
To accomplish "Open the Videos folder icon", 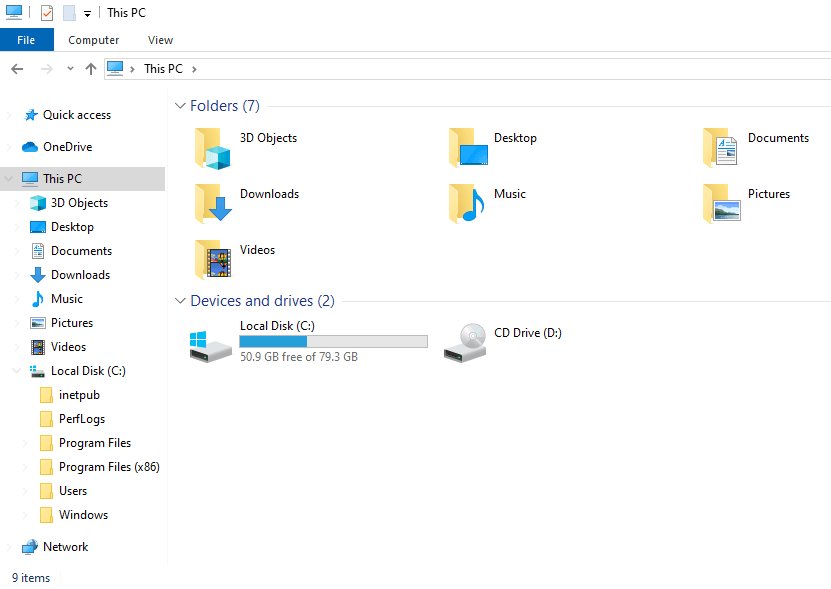I will point(212,259).
